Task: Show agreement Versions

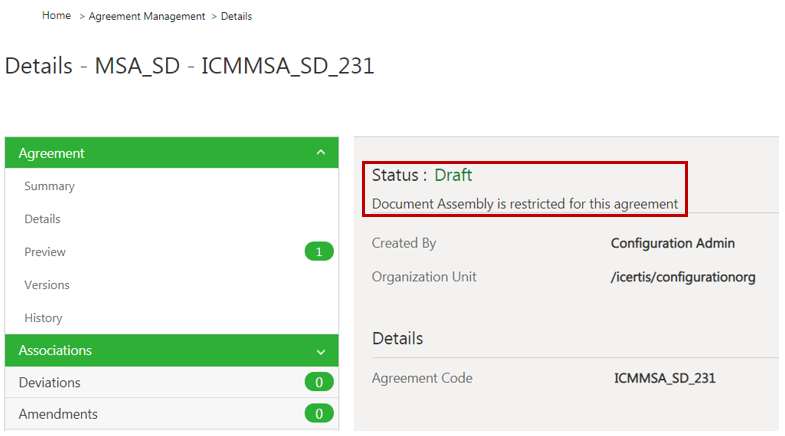Action: pyautogui.click(x=47, y=285)
